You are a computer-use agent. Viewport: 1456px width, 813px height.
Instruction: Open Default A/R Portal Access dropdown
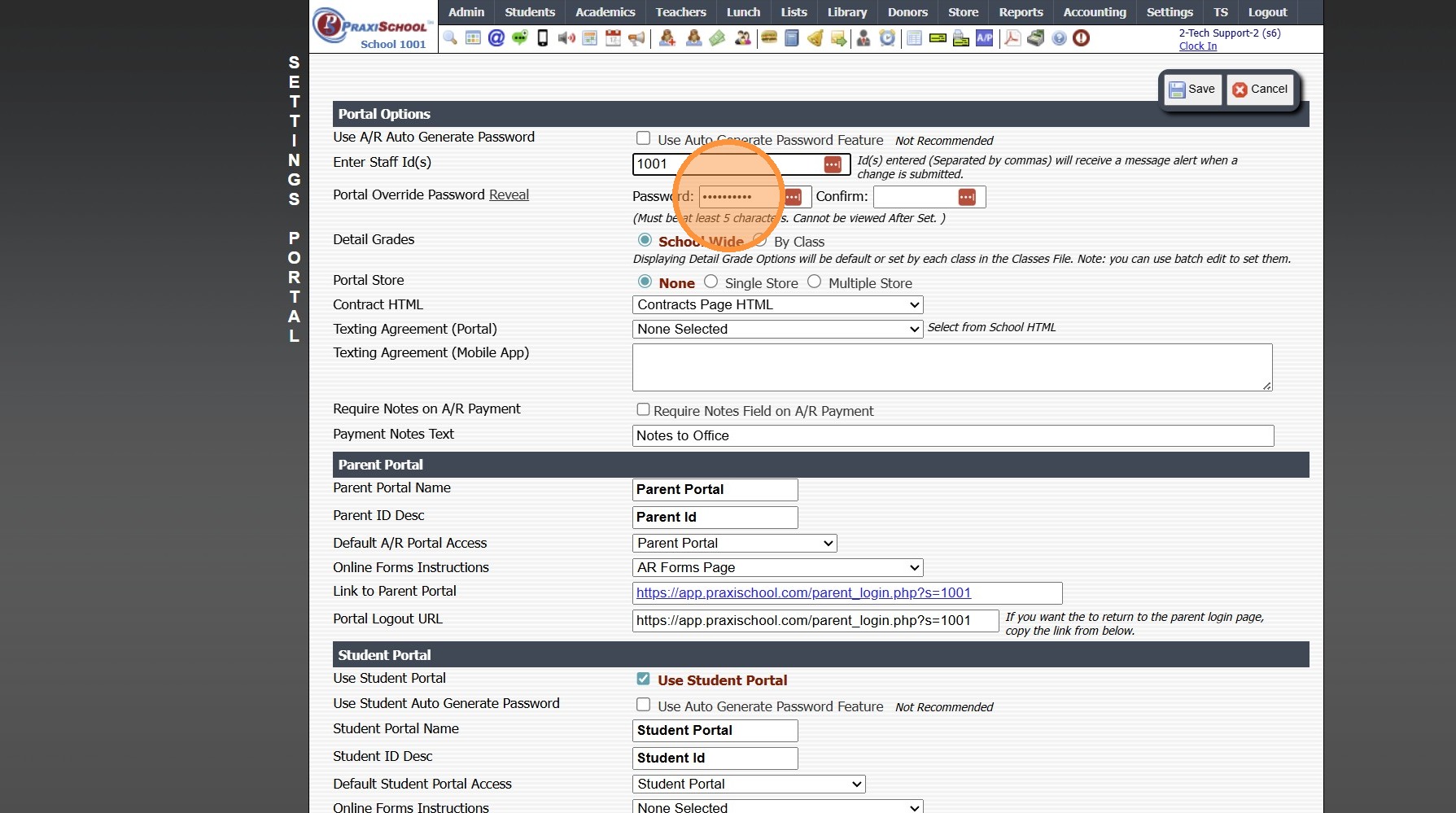[734, 543]
